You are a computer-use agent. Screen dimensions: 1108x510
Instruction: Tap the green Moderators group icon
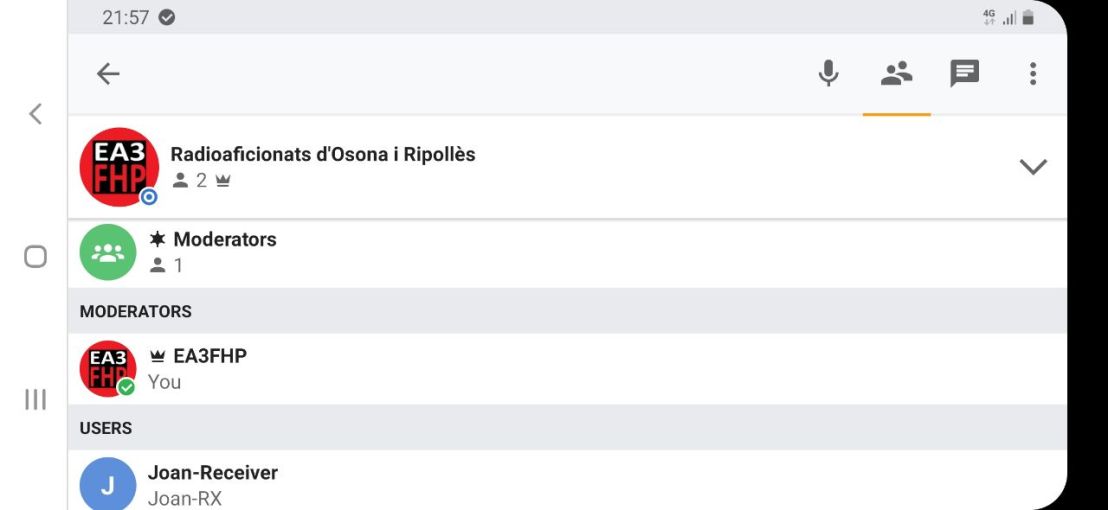coord(107,252)
